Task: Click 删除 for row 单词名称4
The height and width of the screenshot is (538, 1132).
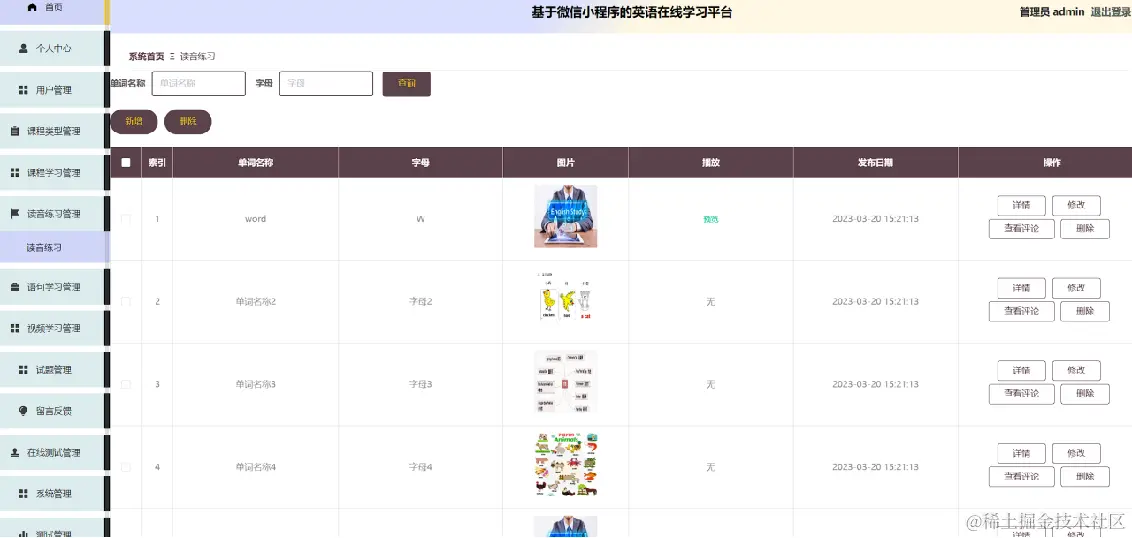Action: click(x=1084, y=477)
